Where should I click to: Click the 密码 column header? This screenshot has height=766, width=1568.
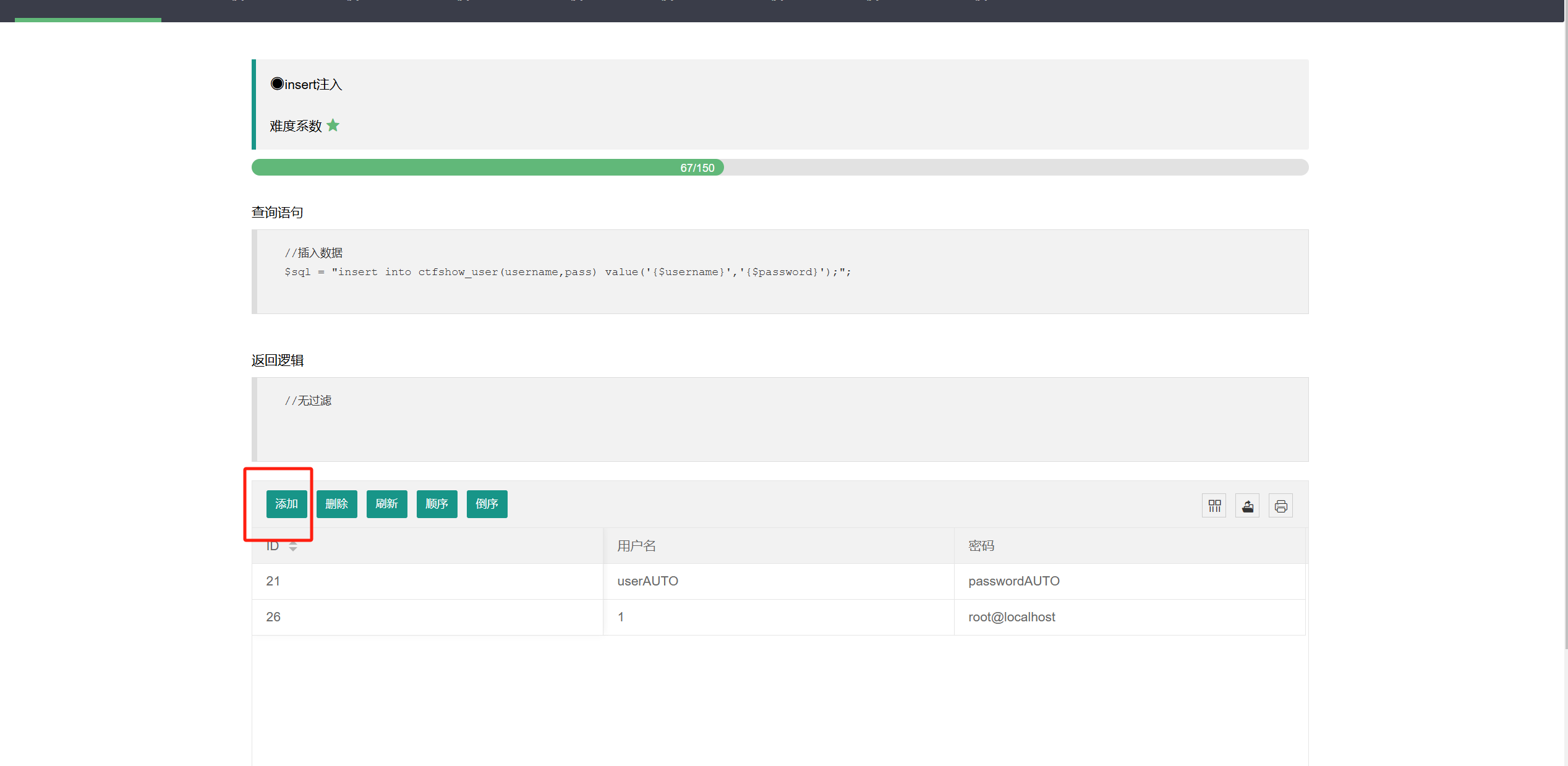click(x=981, y=546)
